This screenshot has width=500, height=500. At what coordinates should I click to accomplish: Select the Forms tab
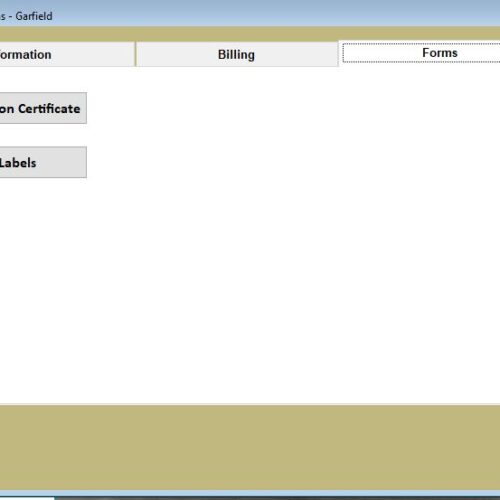419,53
